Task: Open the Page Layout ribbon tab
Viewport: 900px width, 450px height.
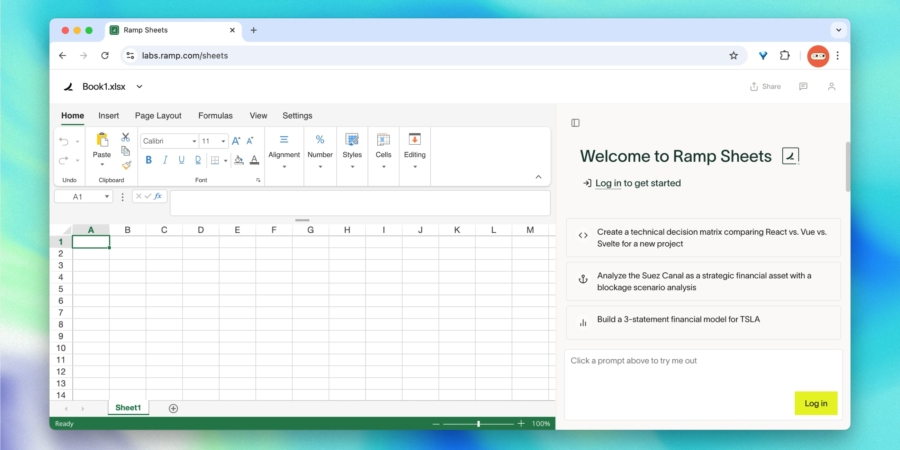Action: [x=158, y=116]
